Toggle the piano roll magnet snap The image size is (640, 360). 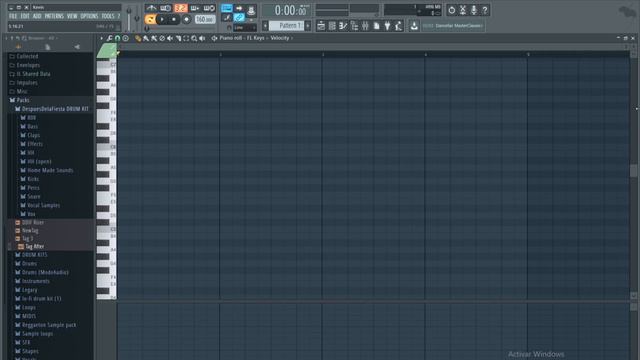click(118, 38)
